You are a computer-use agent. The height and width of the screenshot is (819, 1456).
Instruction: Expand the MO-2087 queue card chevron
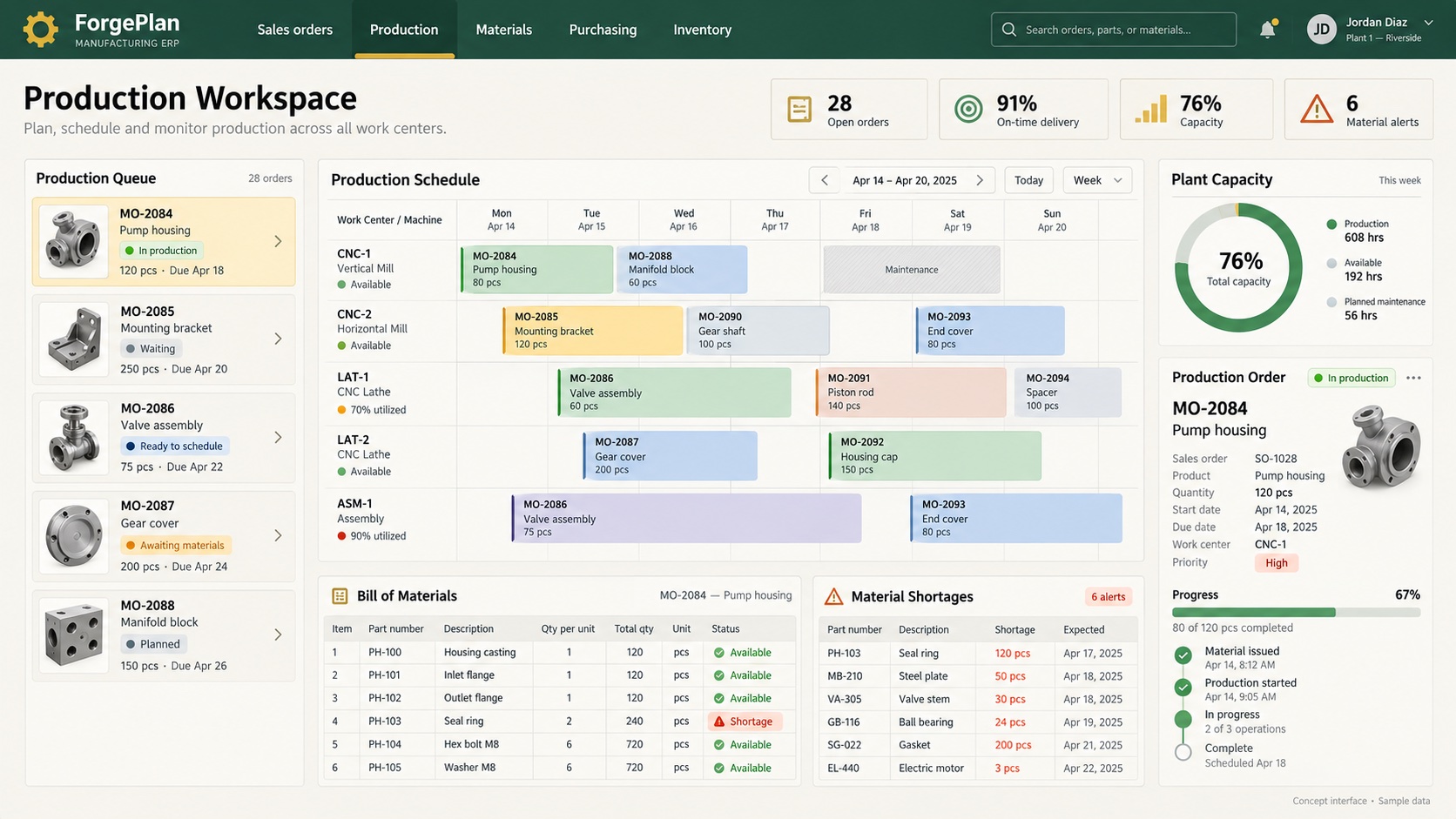tap(278, 535)
